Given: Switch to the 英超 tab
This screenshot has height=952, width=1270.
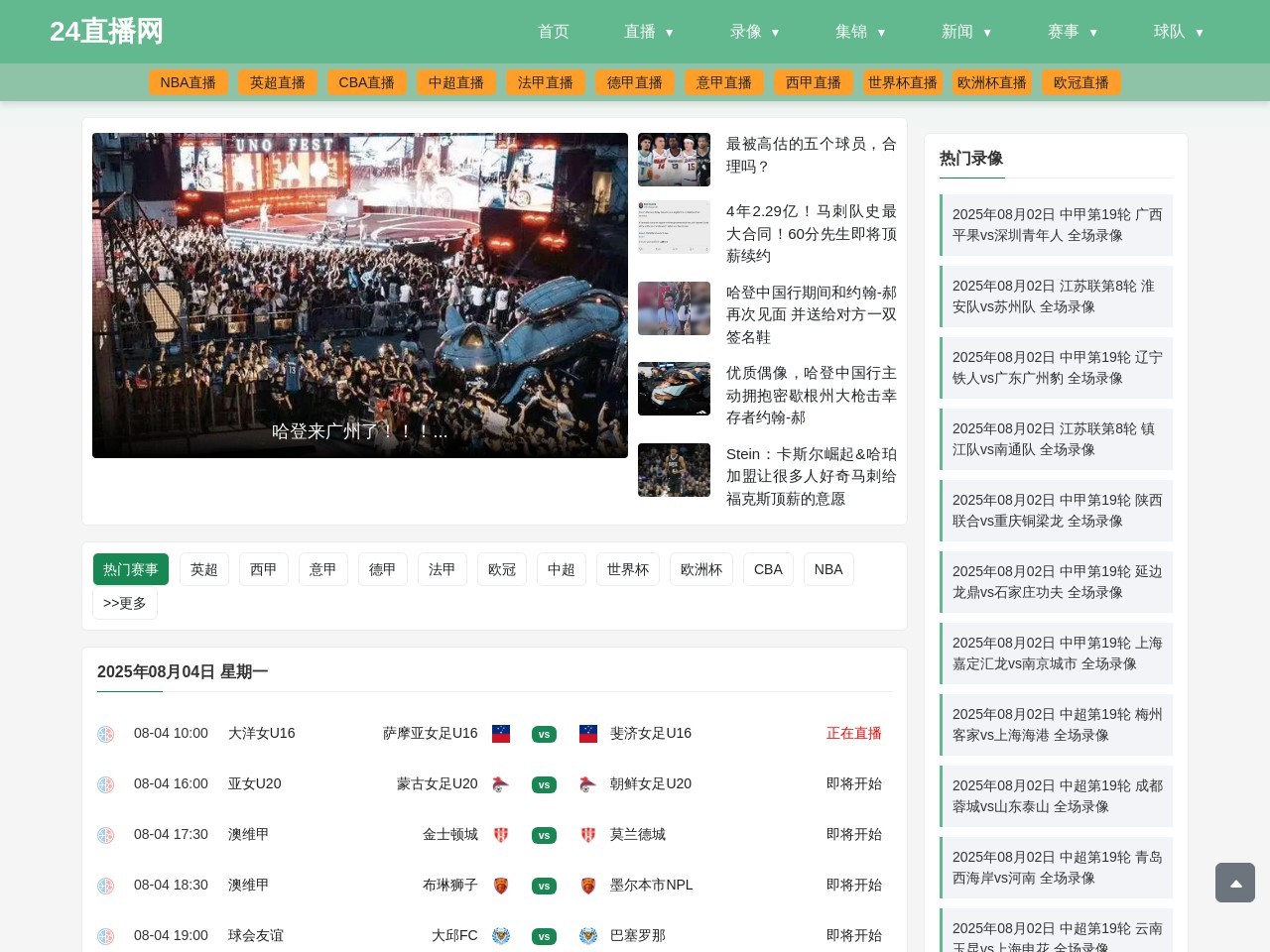Looking at the screenshot, I should (203, 569).
